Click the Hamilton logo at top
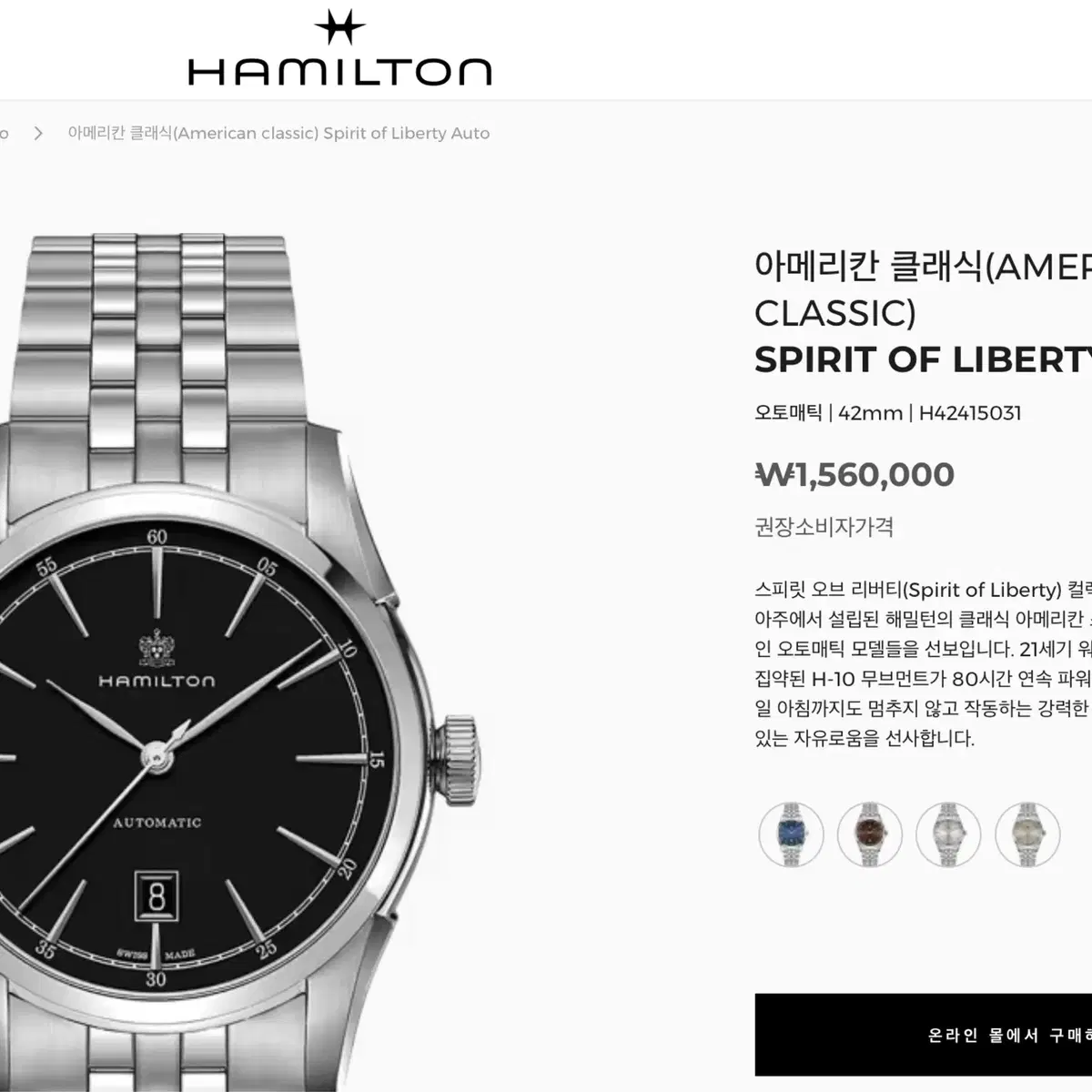The height and width of the screenshot is (1092, 1092). click(339, 48)
